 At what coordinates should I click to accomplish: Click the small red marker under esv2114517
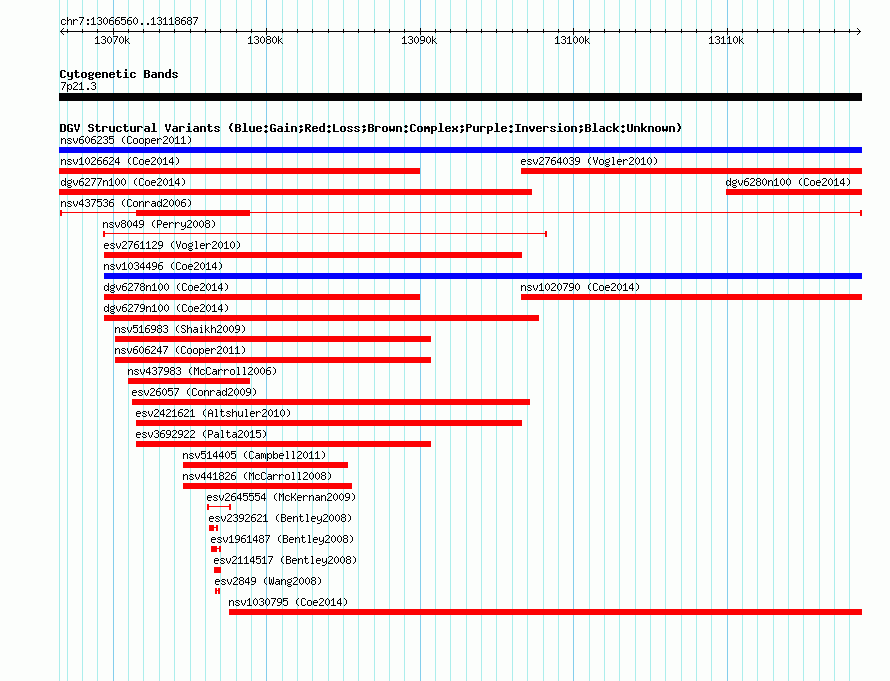[x=217, y=570]
